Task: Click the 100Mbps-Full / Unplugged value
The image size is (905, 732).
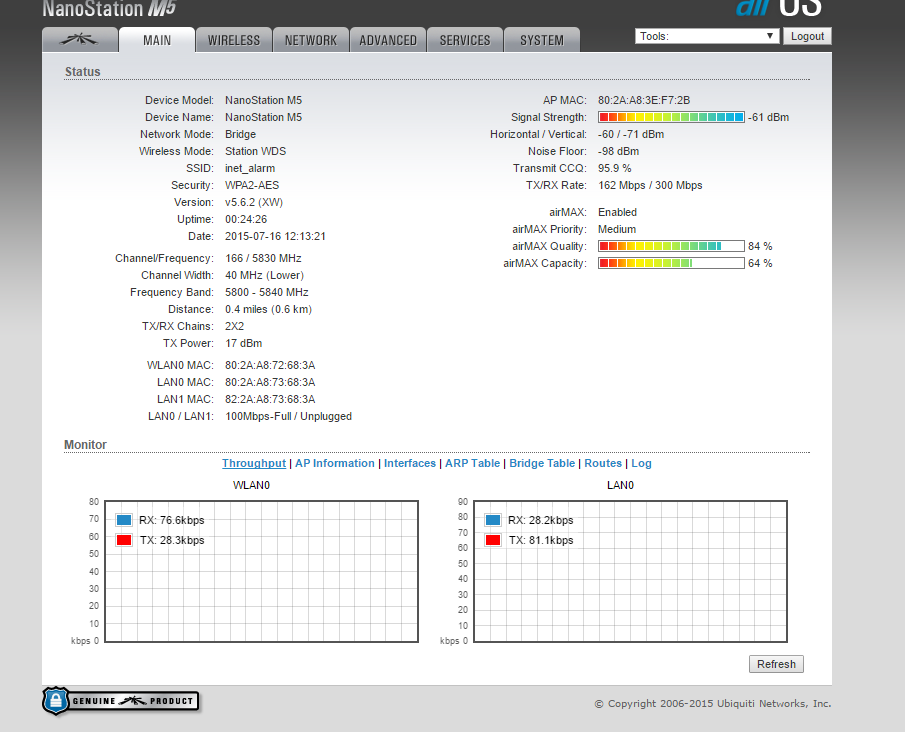Action: (x=289, y=416)
